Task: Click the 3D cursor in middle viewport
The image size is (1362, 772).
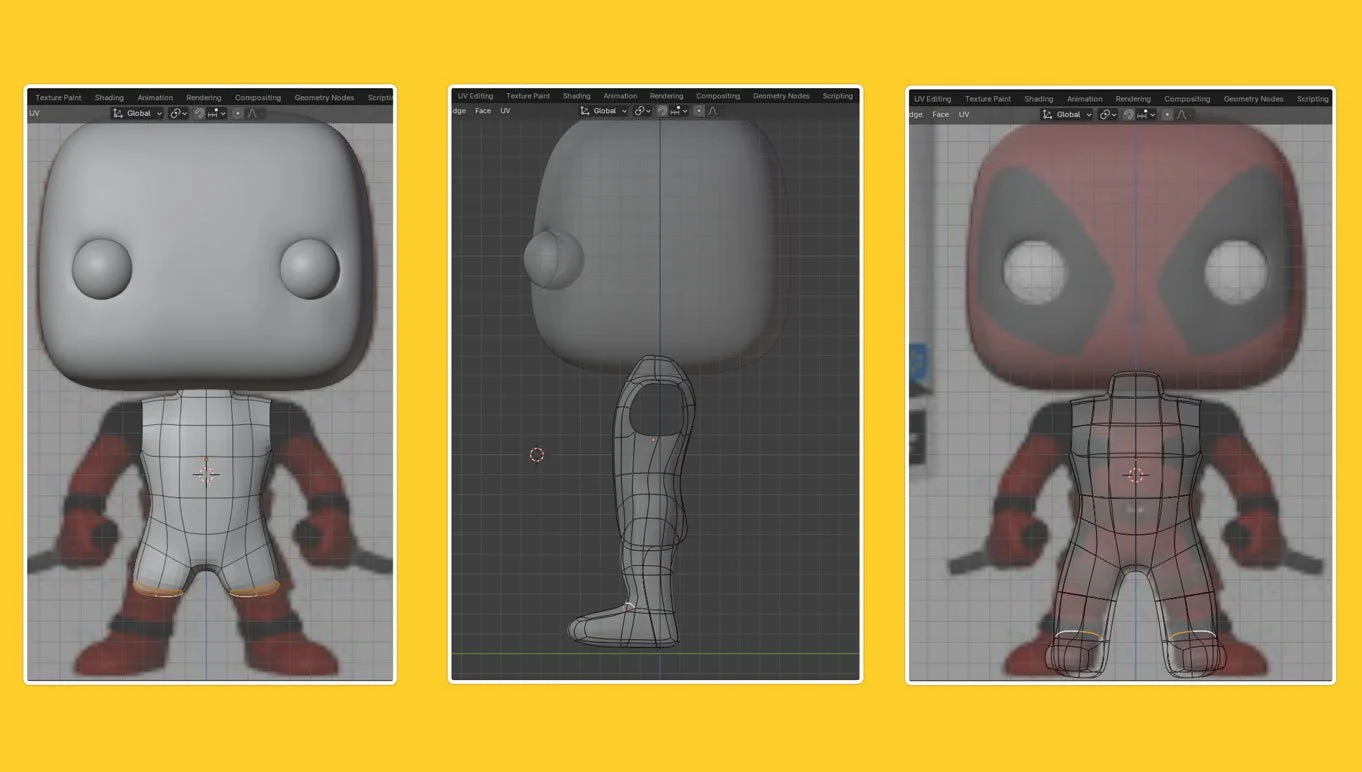Action: pos(537,455)
